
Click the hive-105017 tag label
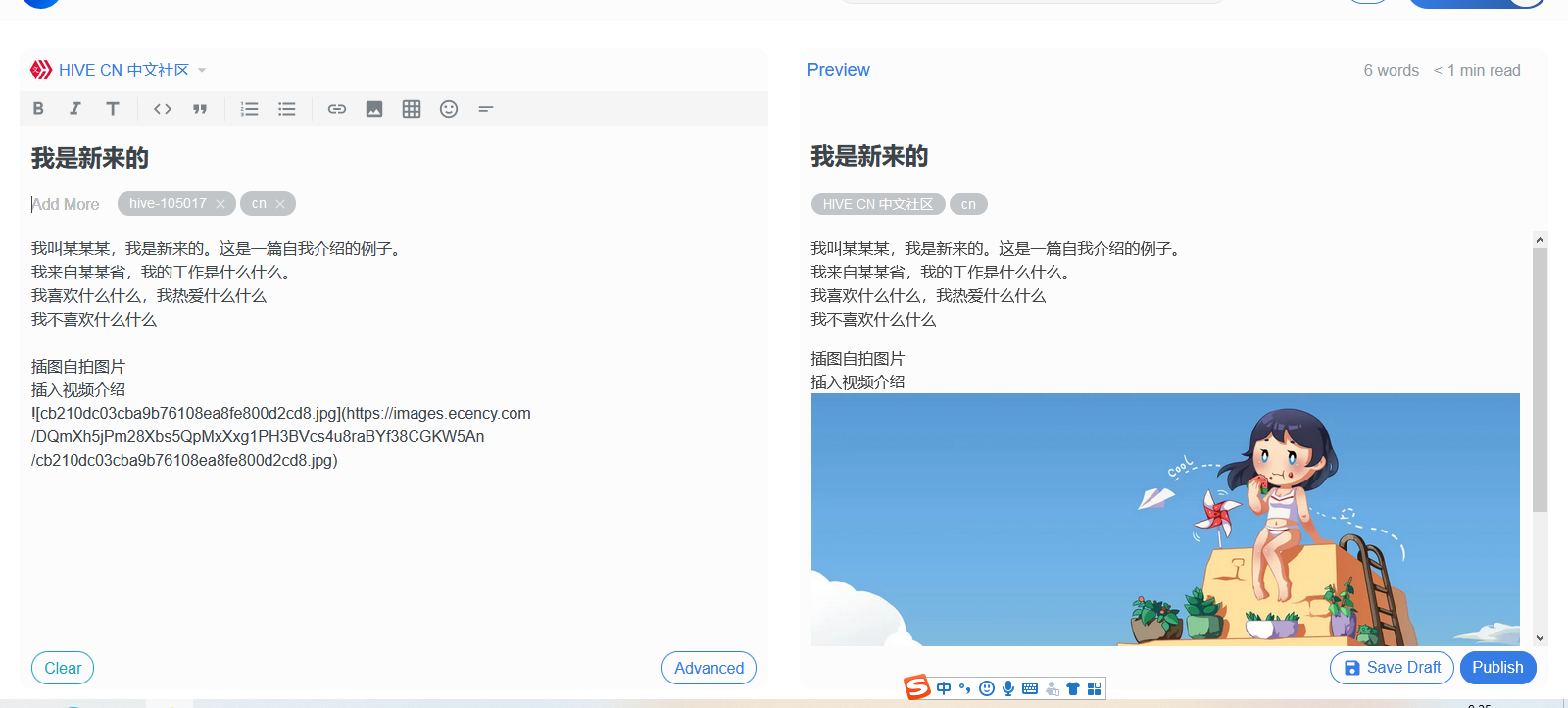168,203
